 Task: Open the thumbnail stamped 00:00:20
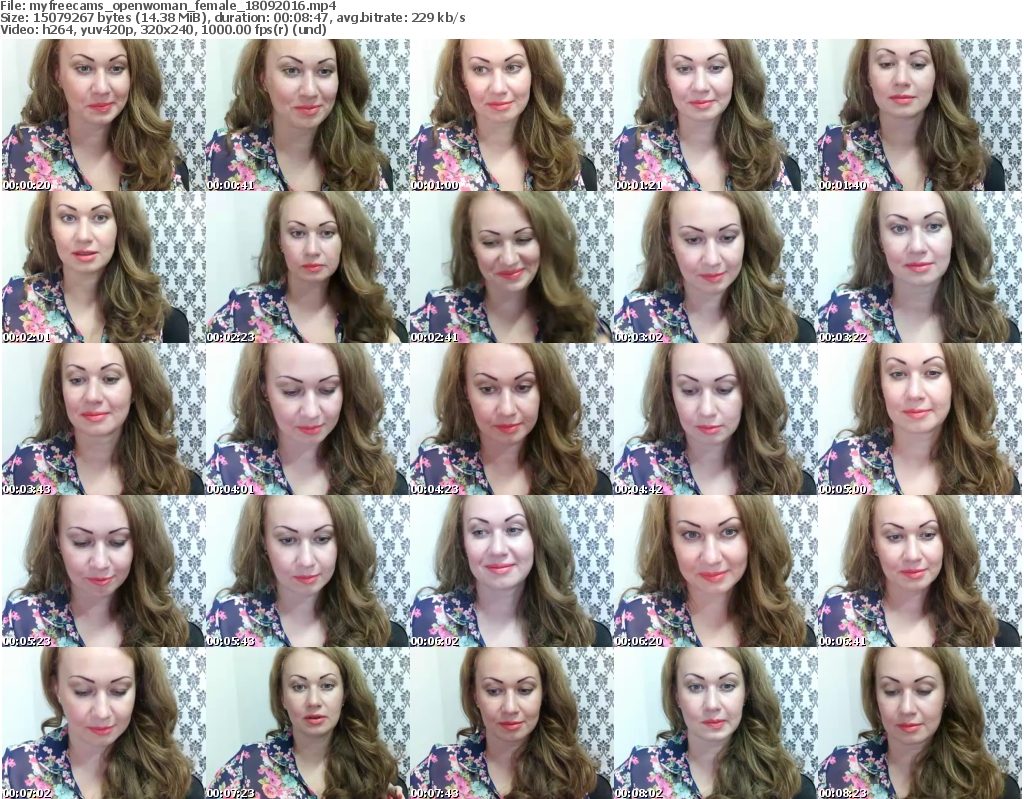point(103,115)
